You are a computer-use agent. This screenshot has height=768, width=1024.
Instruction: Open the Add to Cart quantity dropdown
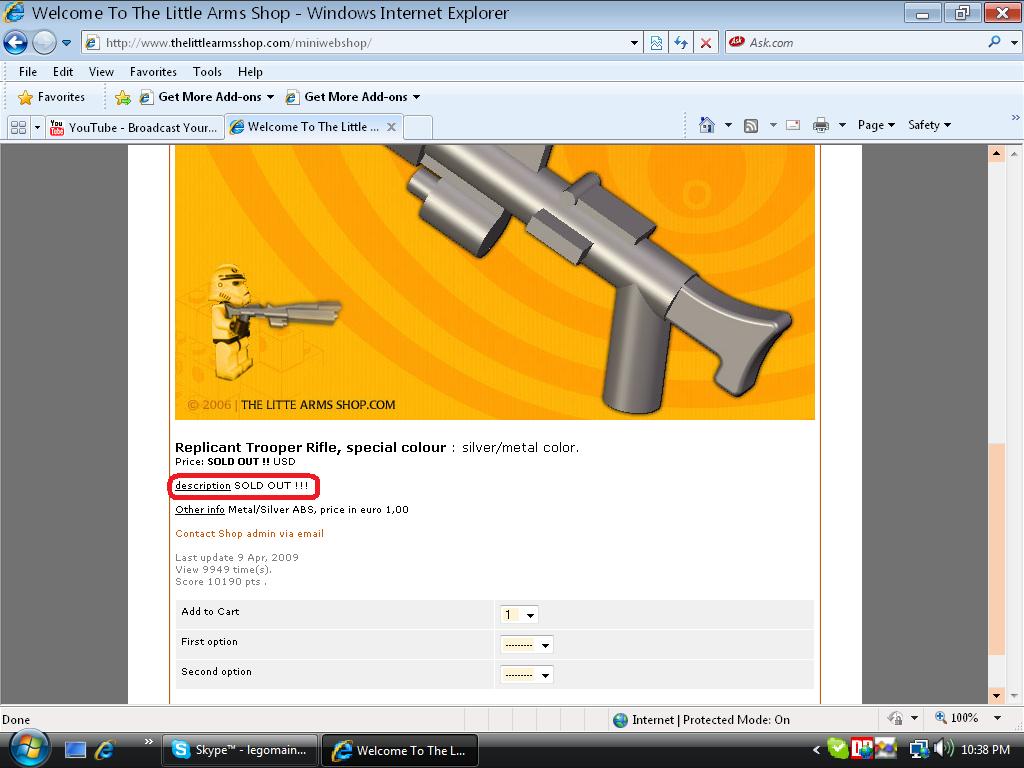pyautogui.click(x=519, y=615)
